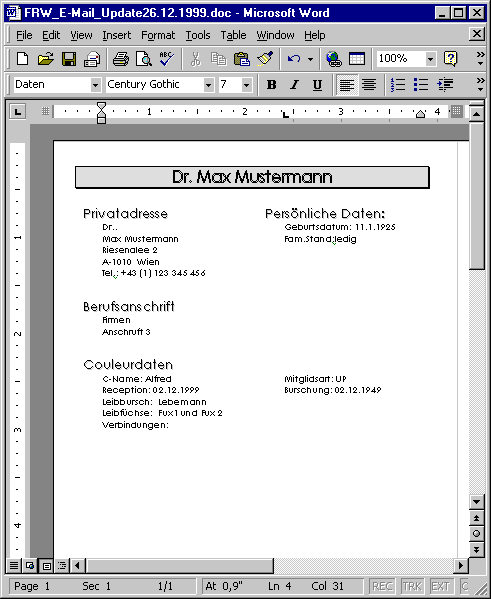Insert Hyperlink with globe icon

pos(334,59)
